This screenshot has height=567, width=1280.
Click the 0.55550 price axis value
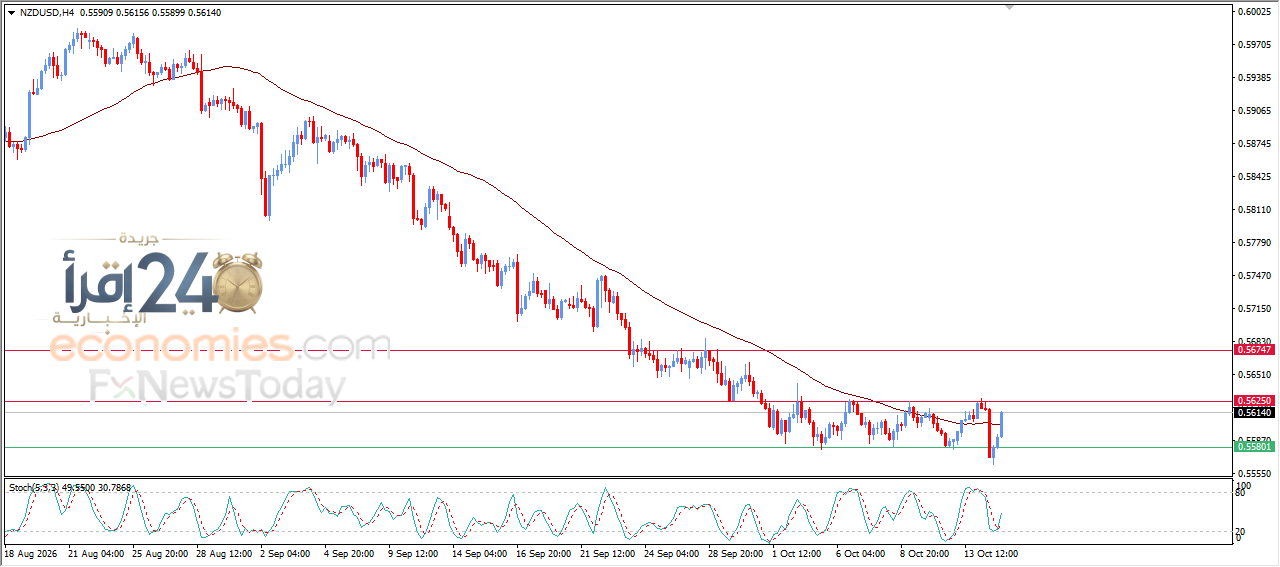(x=1256, y=474)
